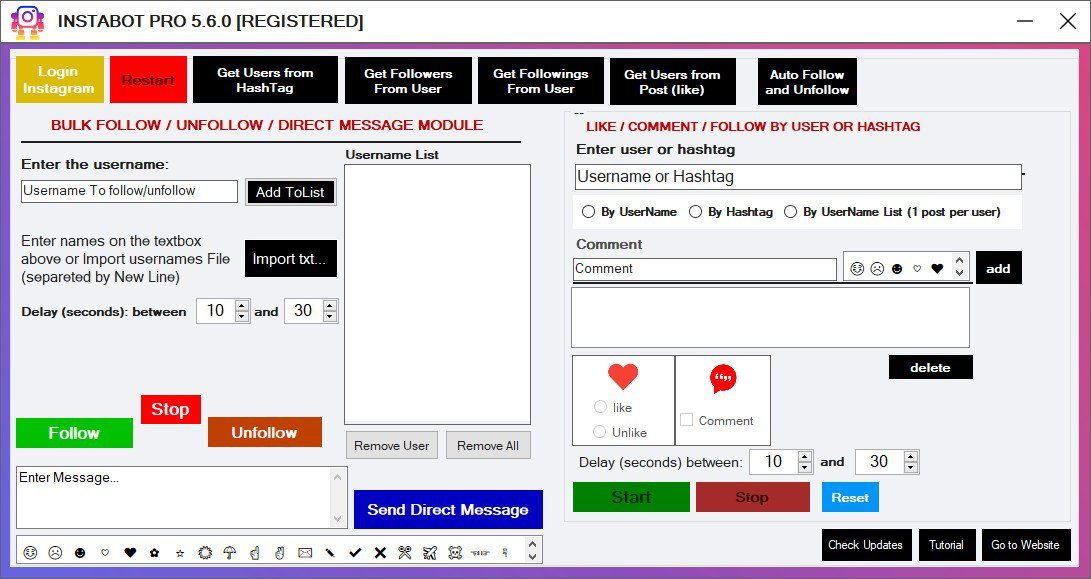Screen dimensions: 1091x579
Task: Click the scissors emoji icon
Action: tap(403, 550)
